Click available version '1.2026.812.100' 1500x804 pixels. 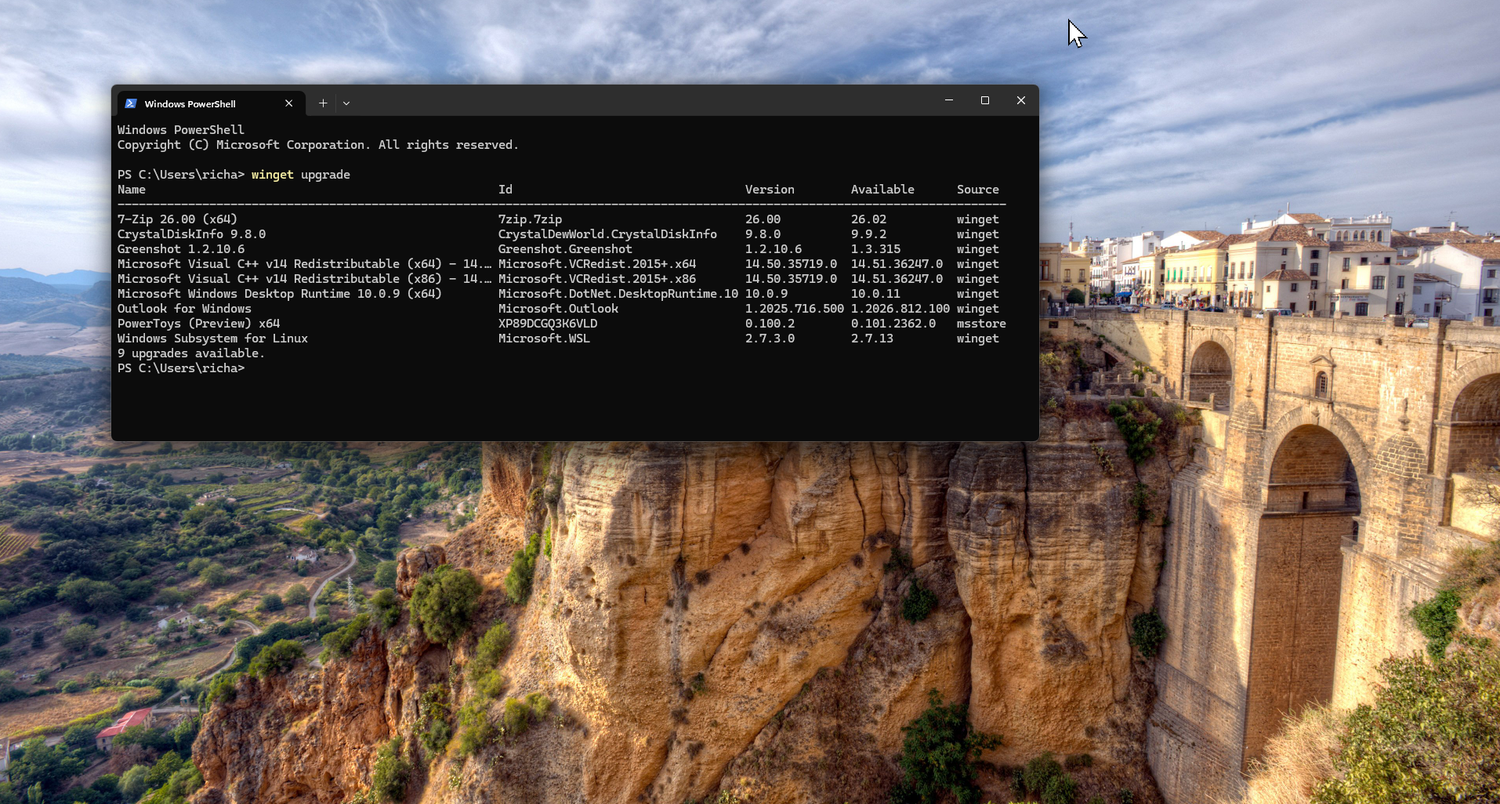(x=901, y=309)
